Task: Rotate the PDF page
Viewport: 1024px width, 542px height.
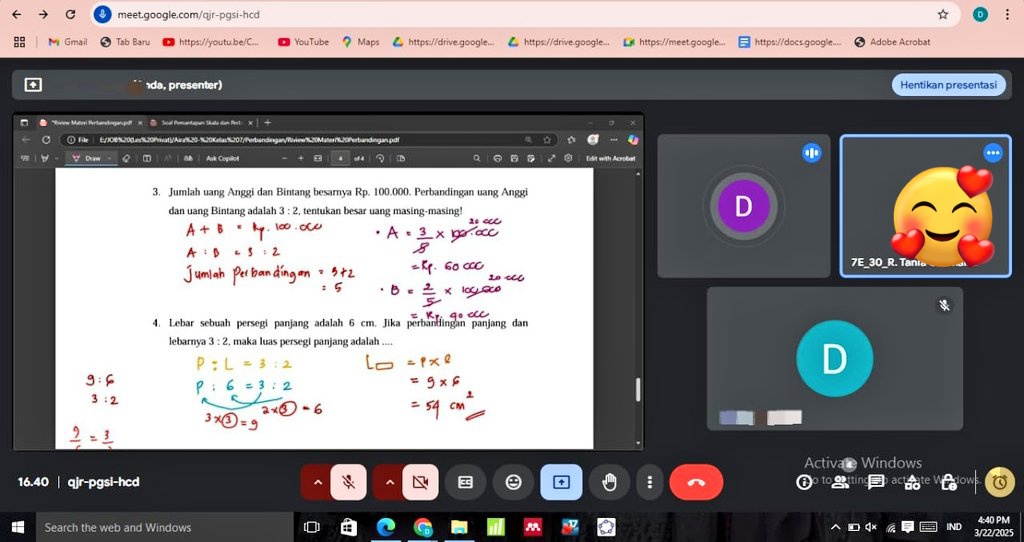Action: [381, 158]
